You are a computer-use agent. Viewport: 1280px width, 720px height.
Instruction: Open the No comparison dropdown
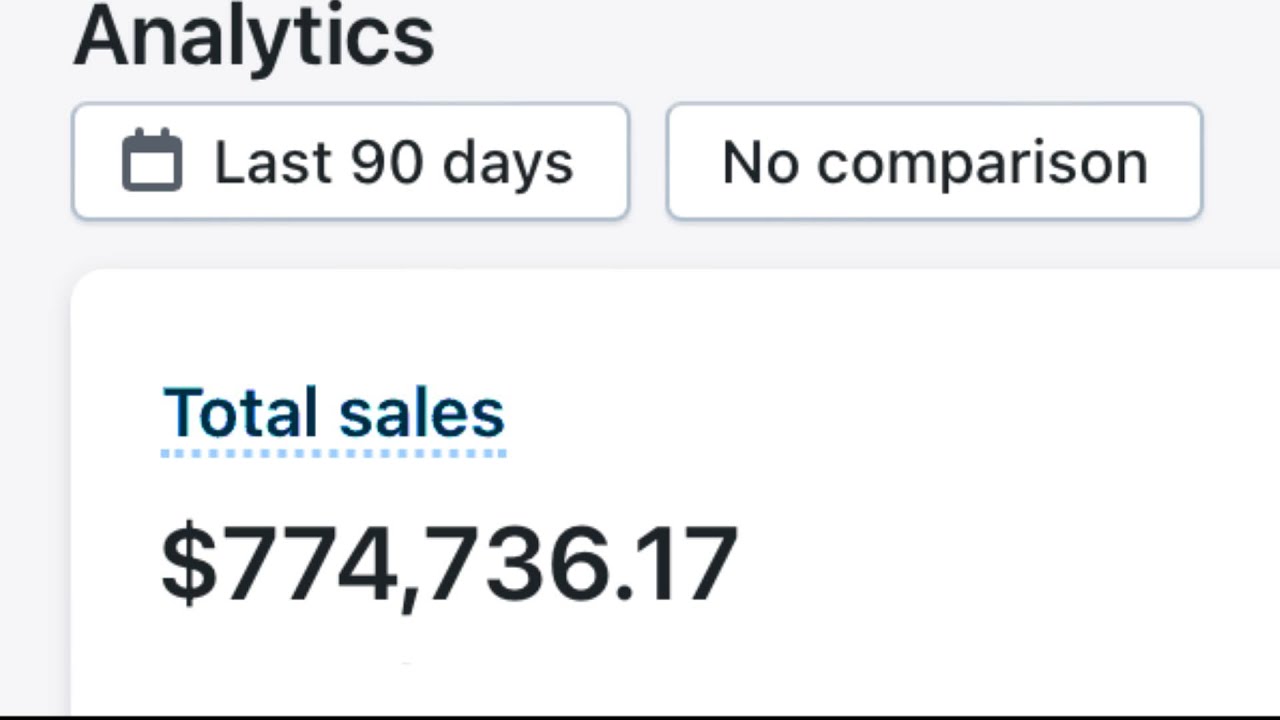click(934, 161)
